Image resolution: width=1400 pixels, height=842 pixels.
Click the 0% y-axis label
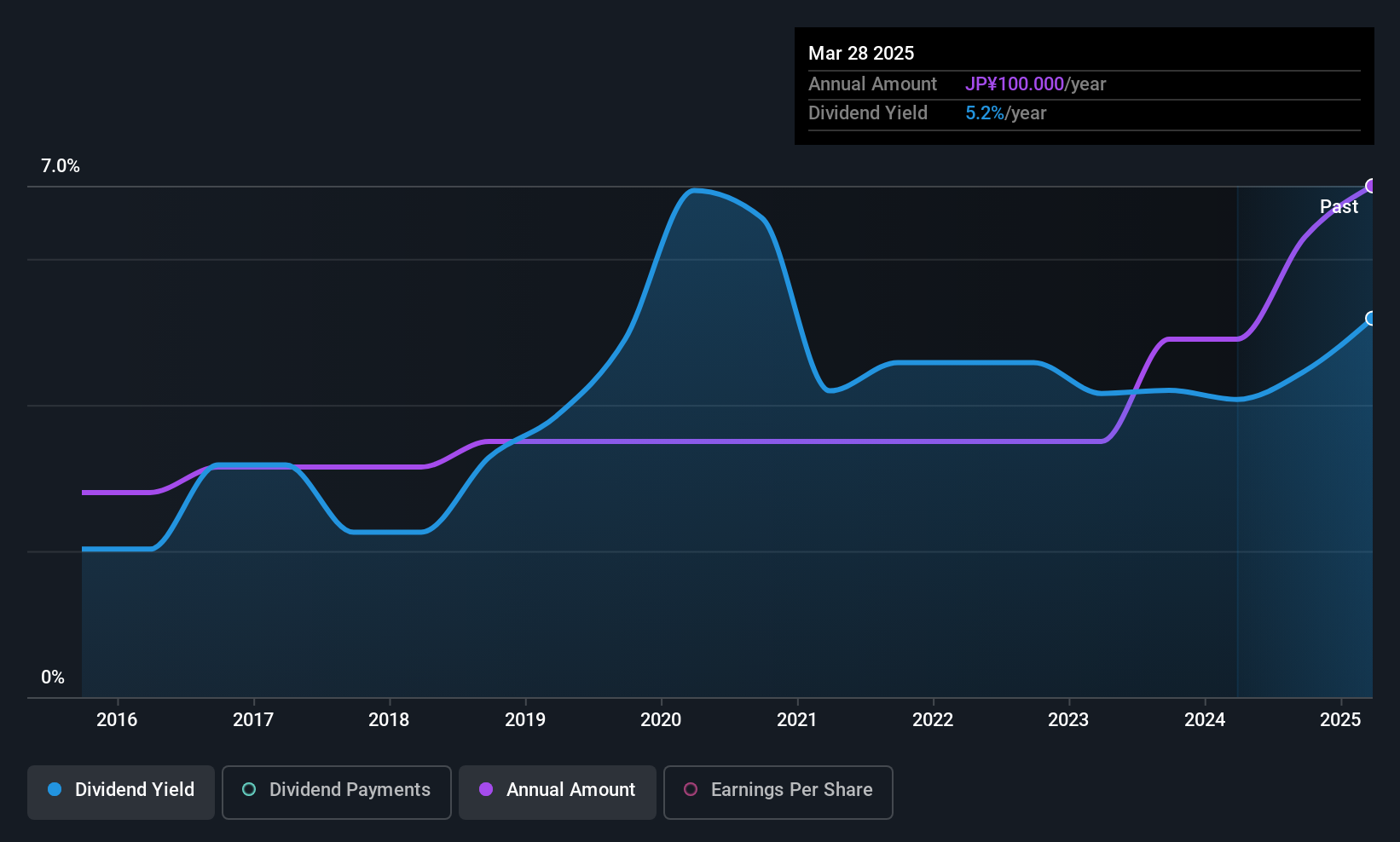pyautogui.click(x=53, y=678)
